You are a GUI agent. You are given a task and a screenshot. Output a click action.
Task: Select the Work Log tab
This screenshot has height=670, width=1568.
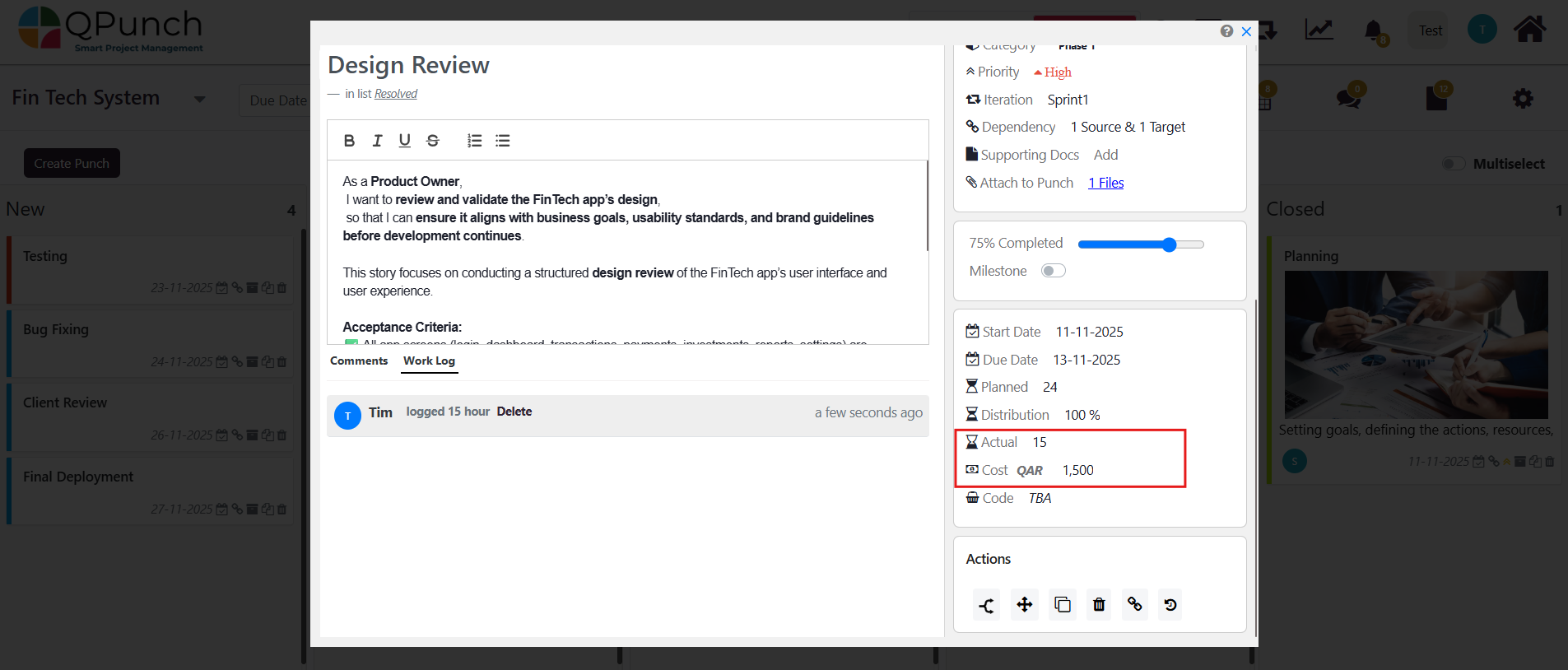429,361
